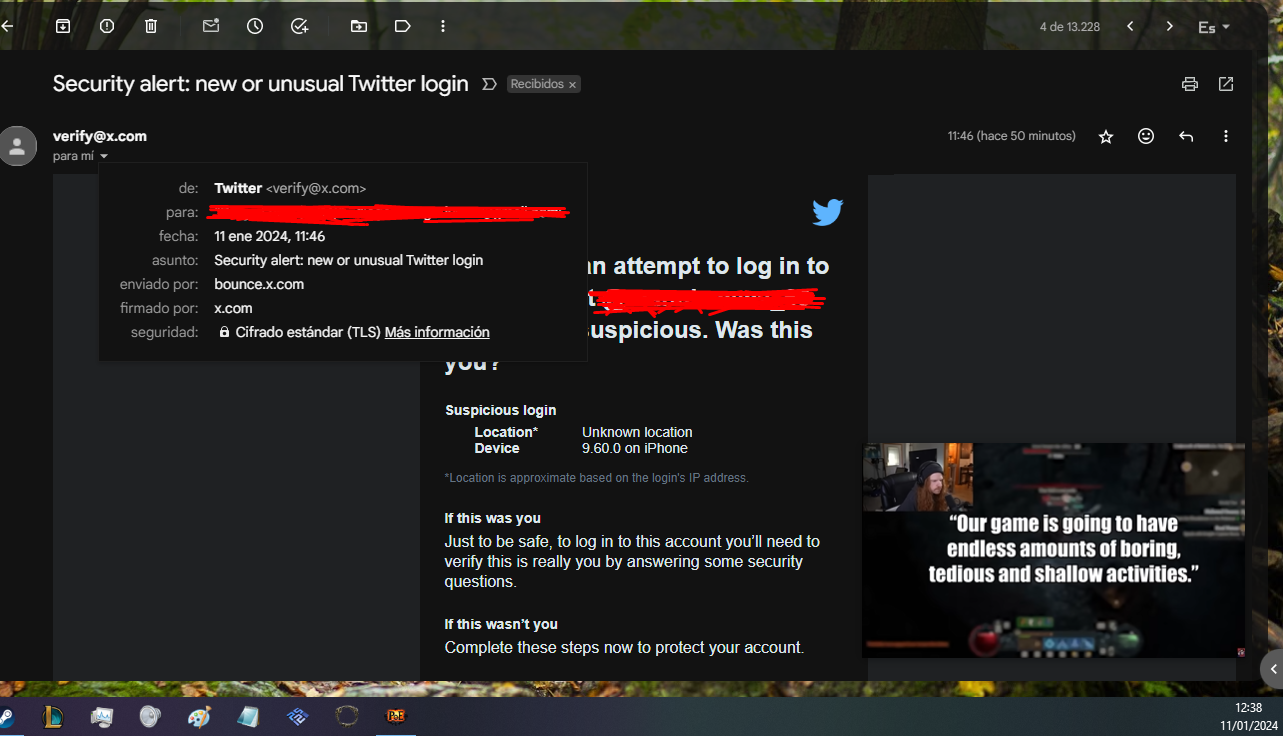Remove the Recibidos label with its x
The height and width of the screenshot is (736, 1283).
coord(573,85)
